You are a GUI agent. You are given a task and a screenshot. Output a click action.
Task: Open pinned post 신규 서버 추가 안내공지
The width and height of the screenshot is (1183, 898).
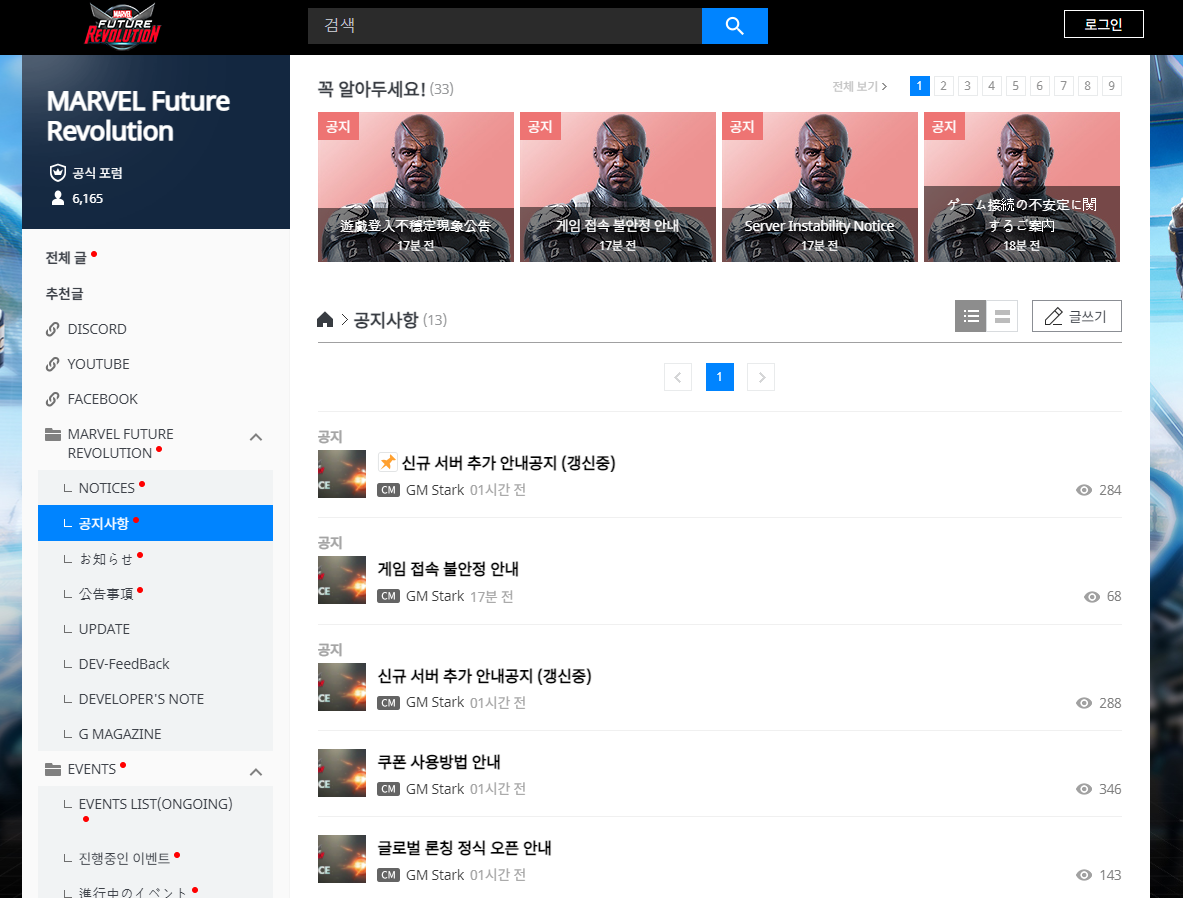pos(509,463)
